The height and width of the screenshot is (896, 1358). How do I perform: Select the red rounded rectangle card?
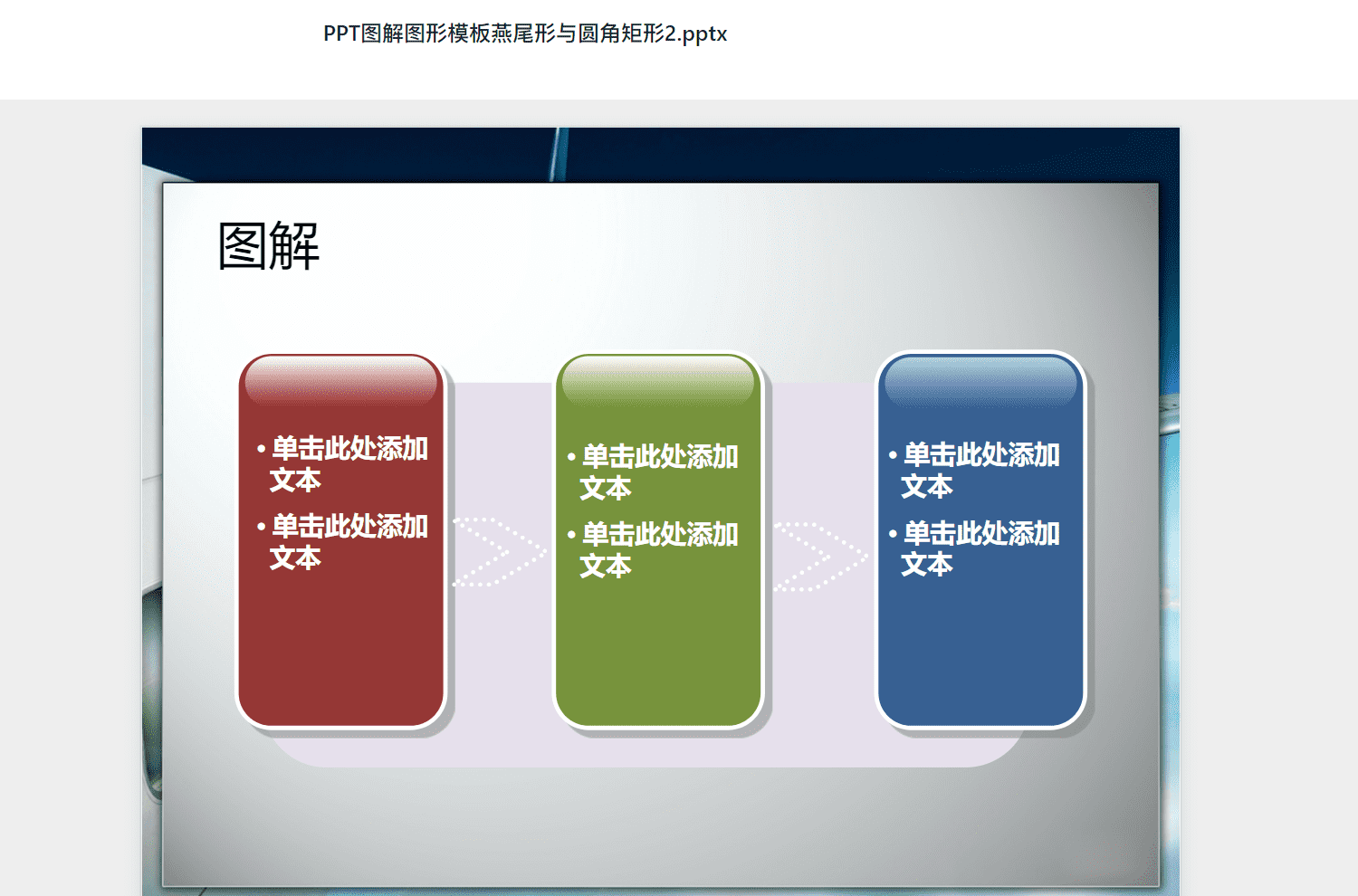pos(341,540)
